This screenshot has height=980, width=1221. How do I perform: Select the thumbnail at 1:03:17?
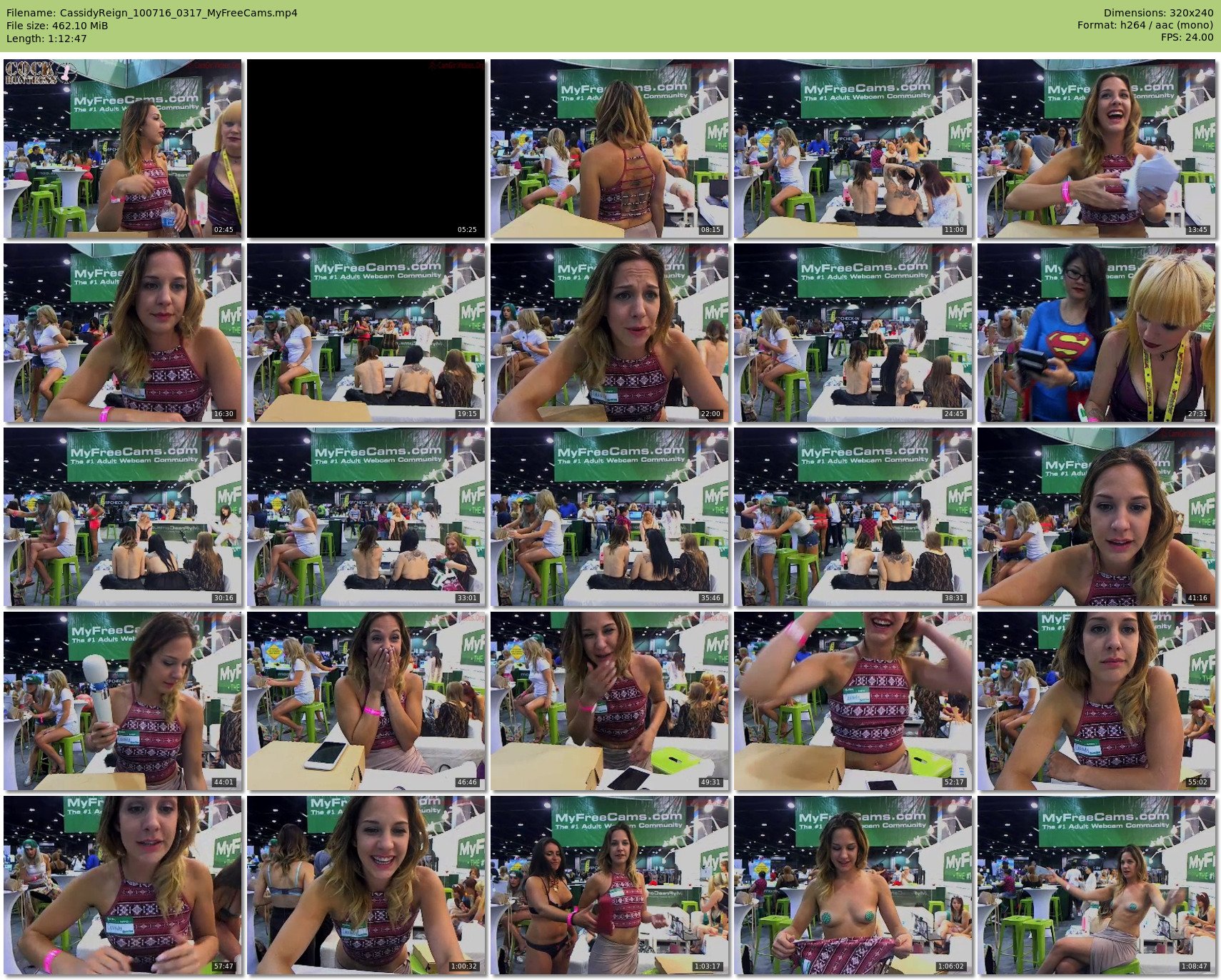(x=610, y=885)
